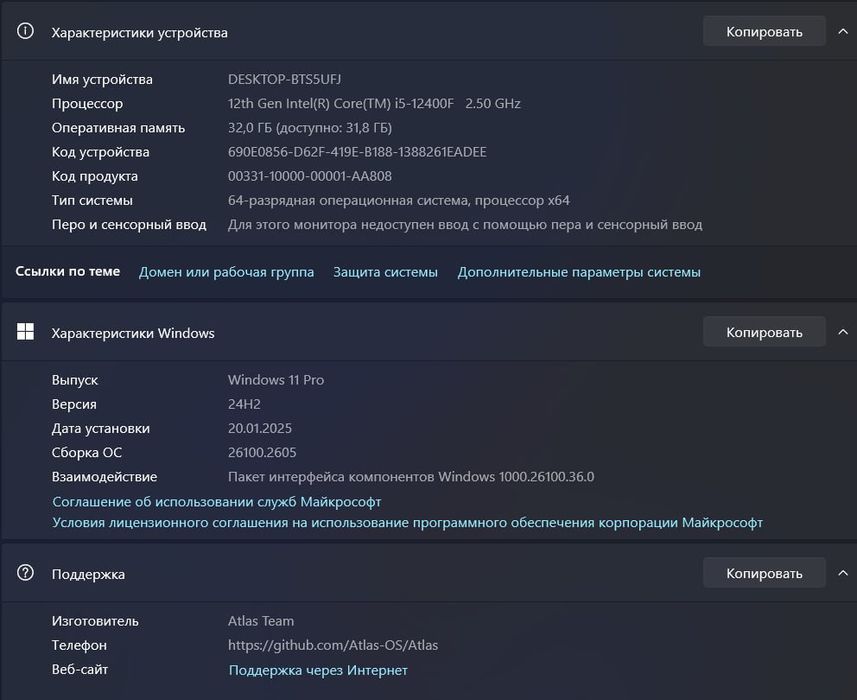The height and width of the screenshot is (700, 857).
Task: Collapse the Характеристики устройства section chevron
Action: [x=843, y=31]
